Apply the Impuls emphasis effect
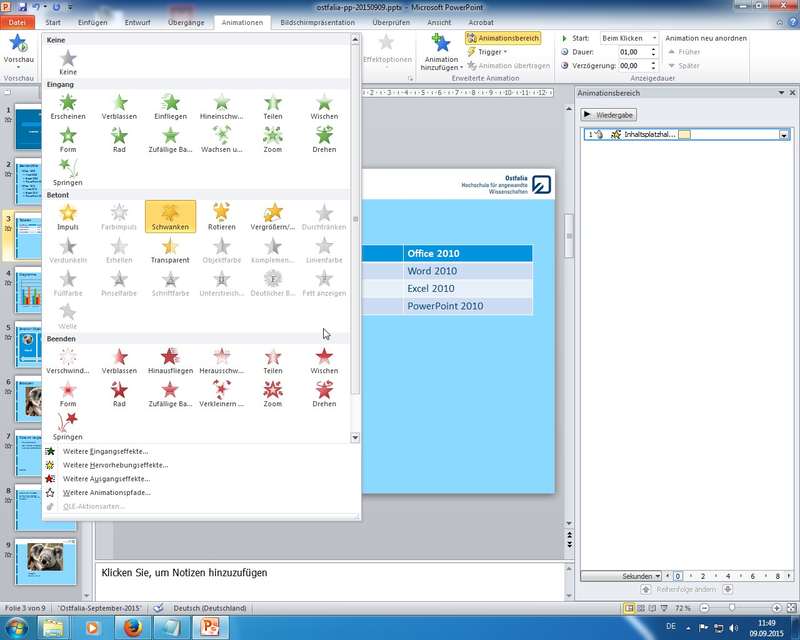 tap(68, 217)
